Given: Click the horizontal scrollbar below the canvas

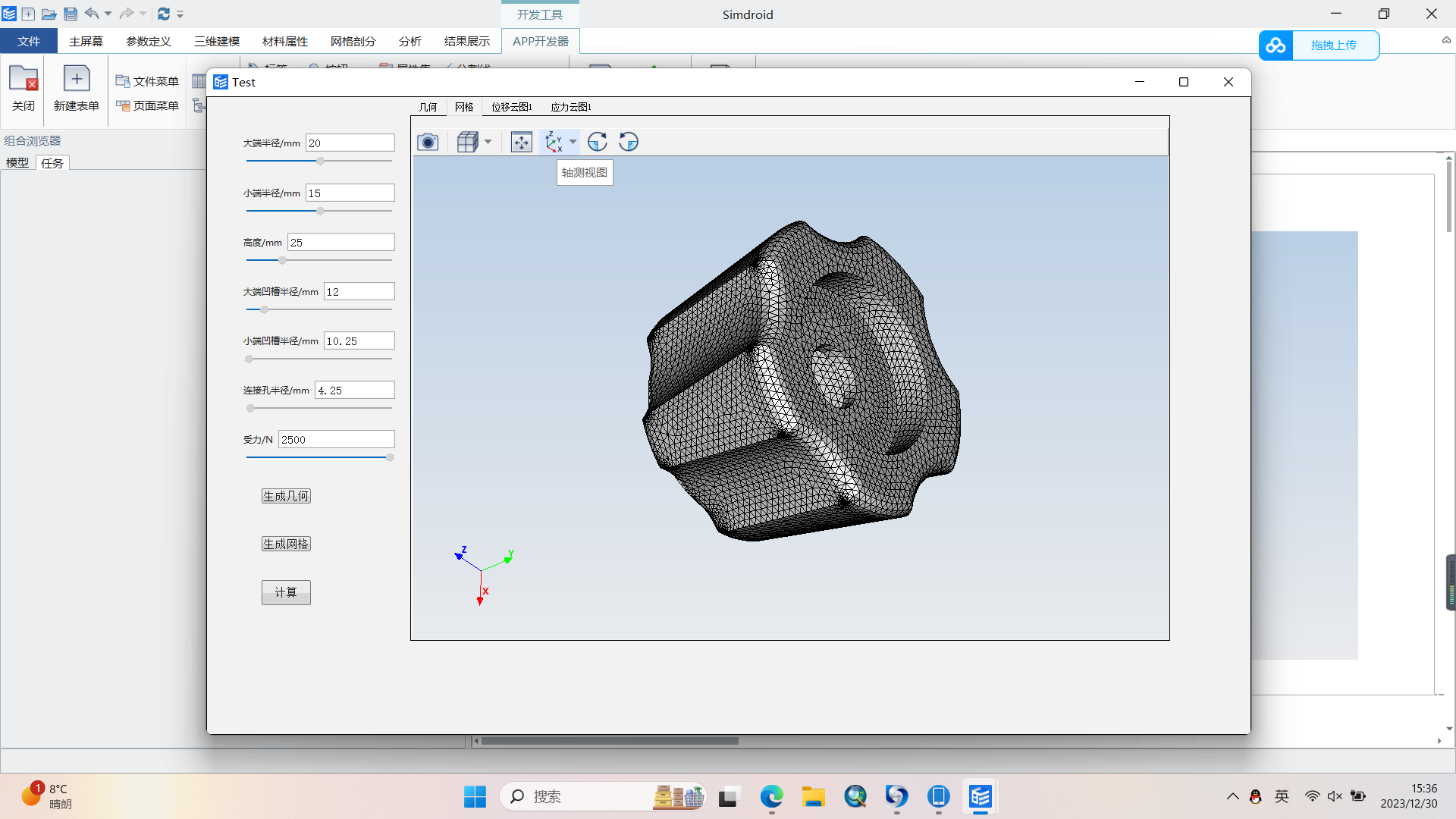Looking at the screenshot, I should (x=610, y=741).
